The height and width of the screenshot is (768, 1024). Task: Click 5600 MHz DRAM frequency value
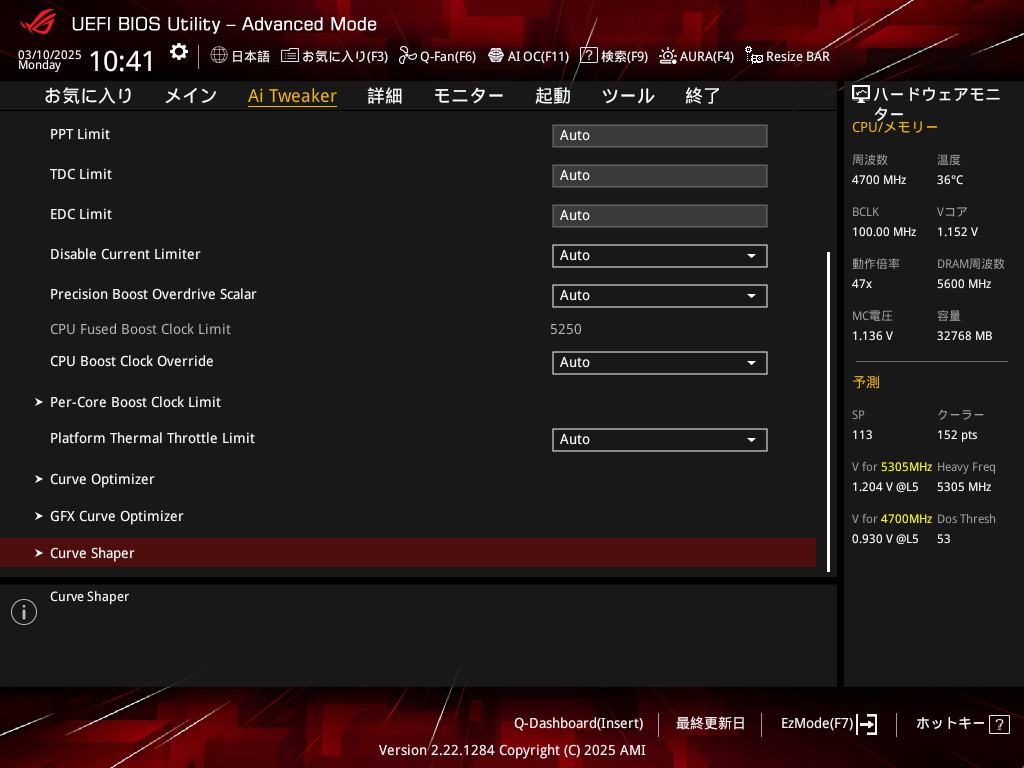click(964, 284)
